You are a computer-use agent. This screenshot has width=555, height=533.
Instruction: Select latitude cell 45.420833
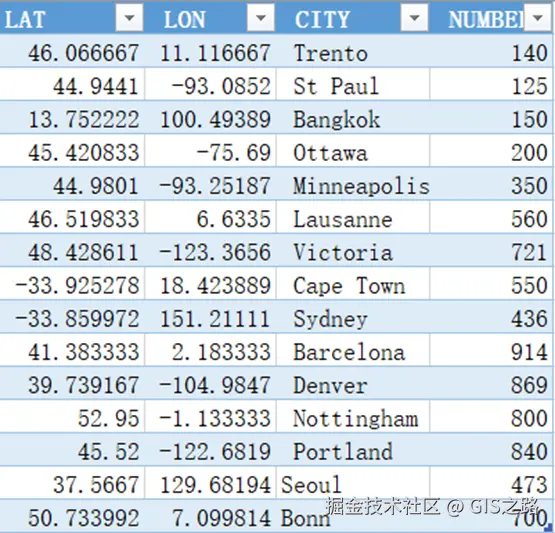[72, 150]
